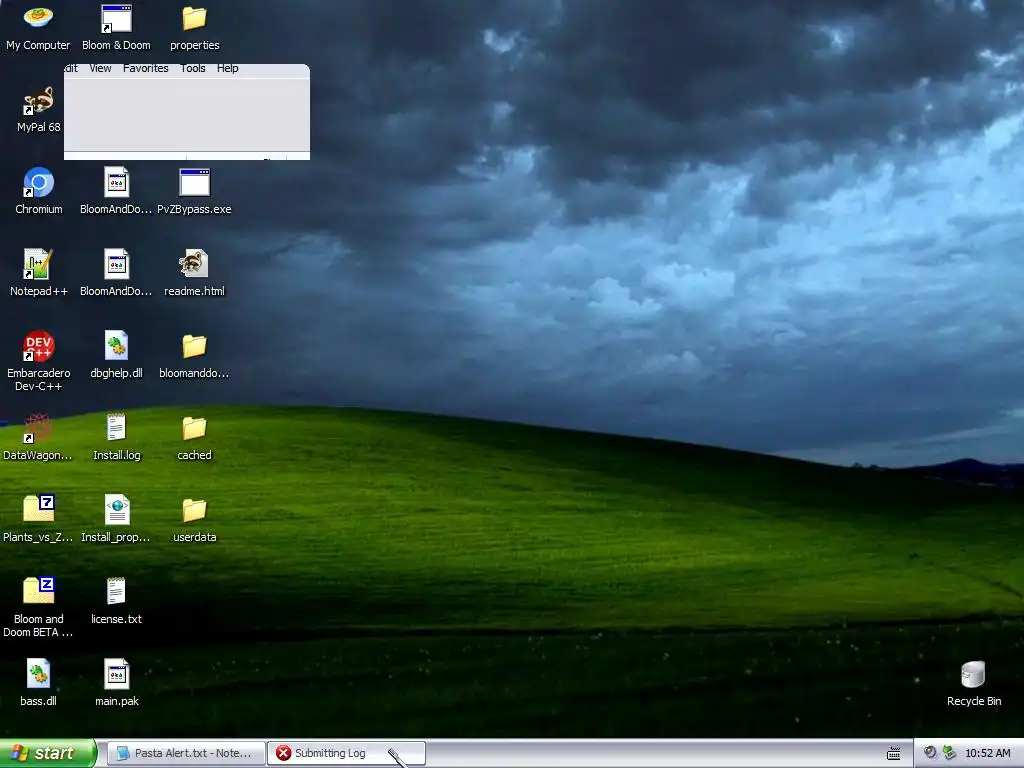Open the Start menu
Viewport: 1024px width, 768px height.
48,753
